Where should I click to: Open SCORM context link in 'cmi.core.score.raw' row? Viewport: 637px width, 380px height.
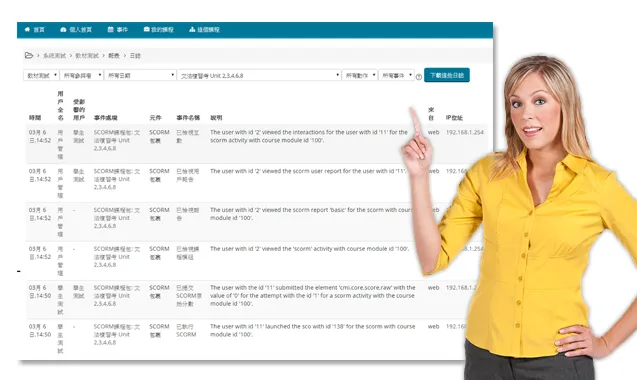click(x=117, y=295)
